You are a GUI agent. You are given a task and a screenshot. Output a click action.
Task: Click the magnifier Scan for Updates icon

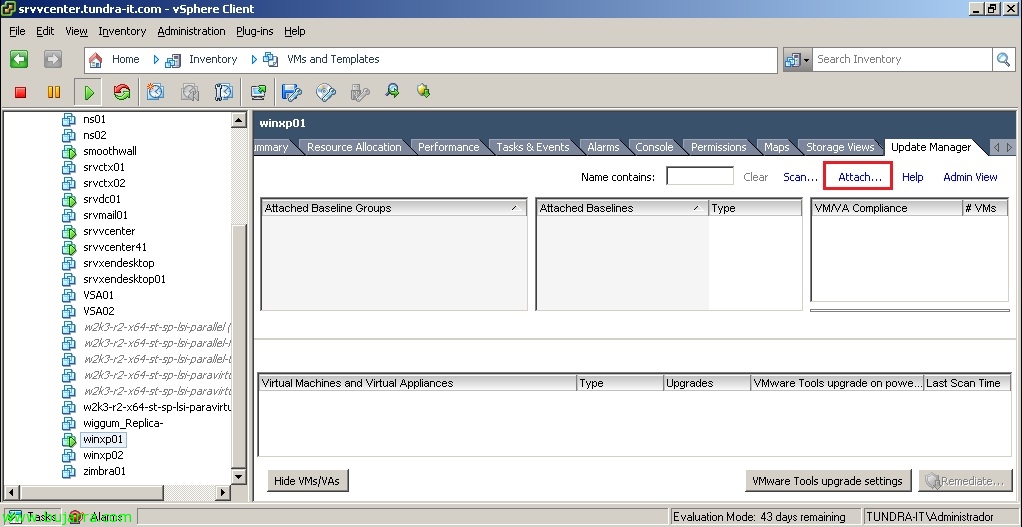tap(392, 91)
